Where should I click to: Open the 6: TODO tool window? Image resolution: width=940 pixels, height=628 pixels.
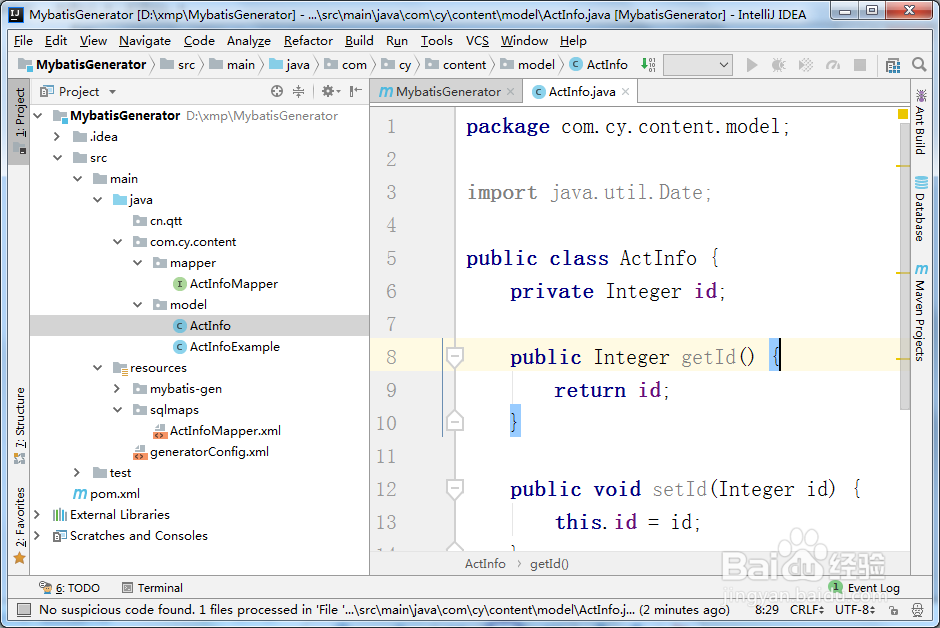coord(70,588)
